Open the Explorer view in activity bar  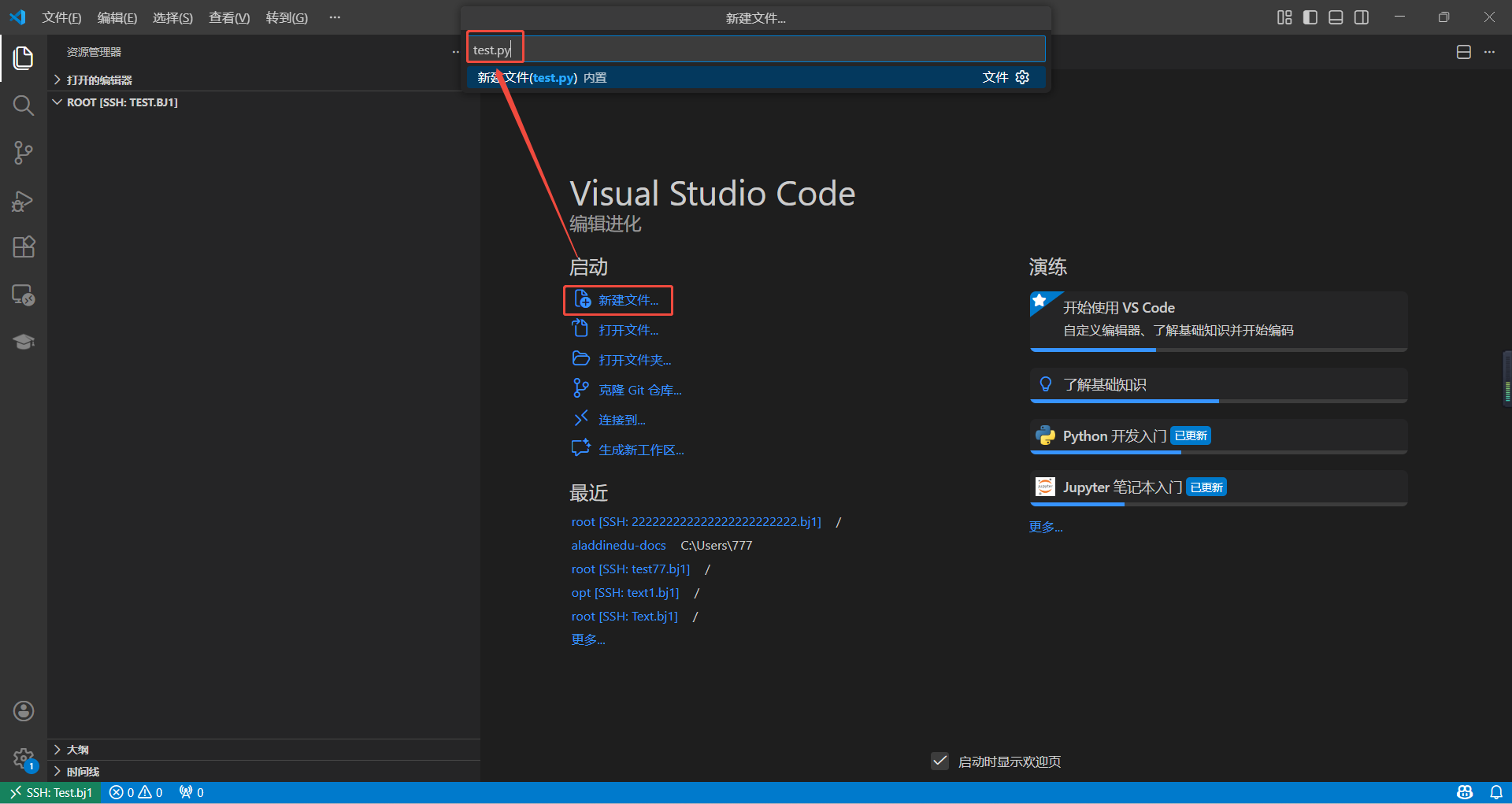point(23,57)
